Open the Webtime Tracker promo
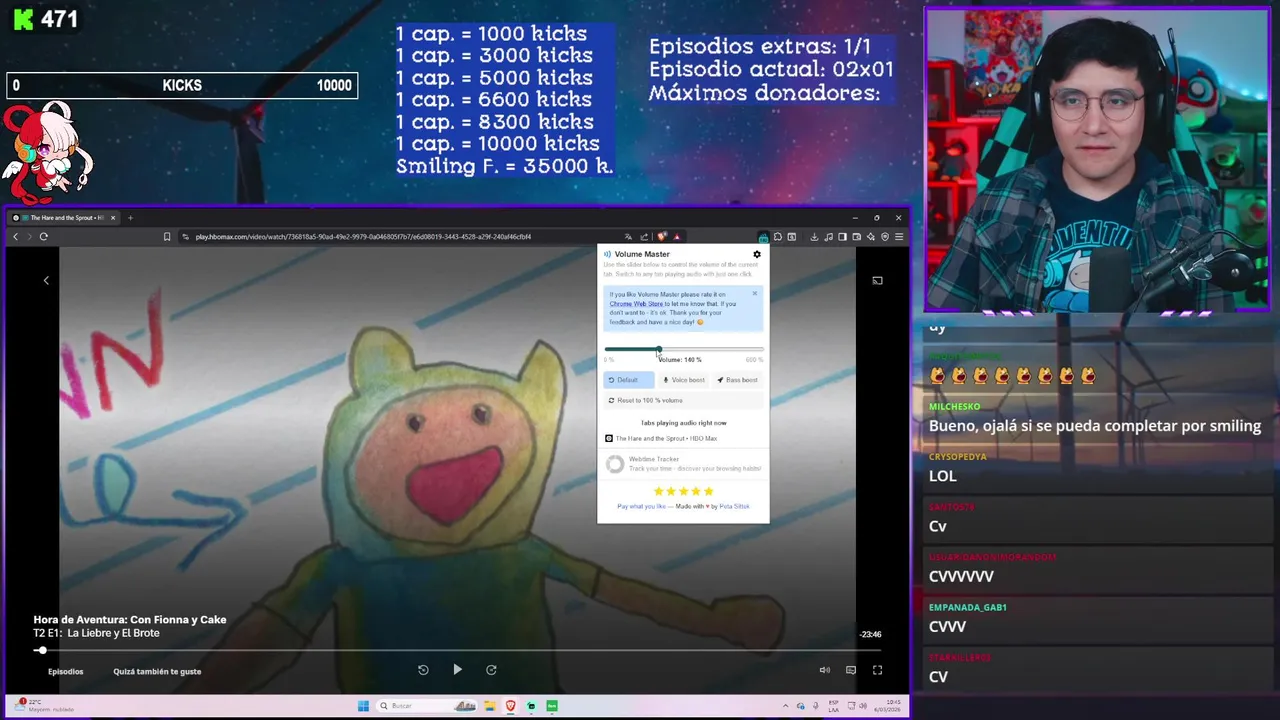 [684, 464]
